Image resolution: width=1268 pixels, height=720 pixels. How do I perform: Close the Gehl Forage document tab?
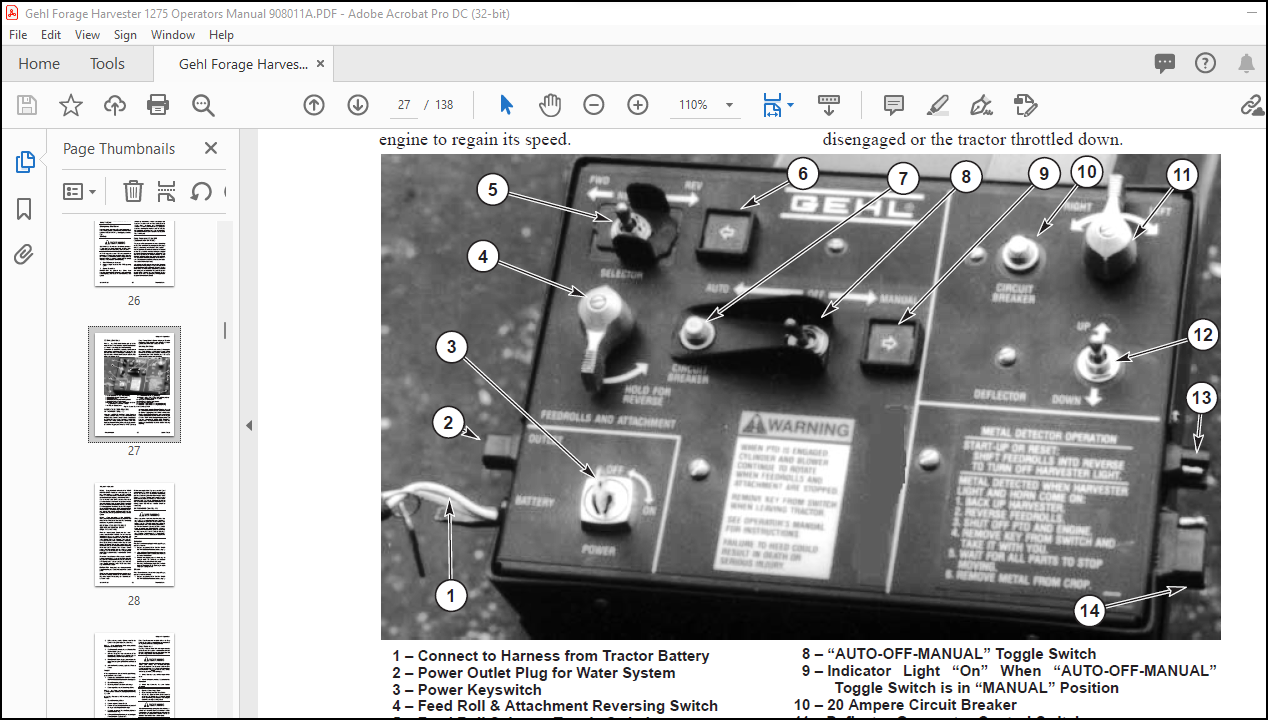[x=320, y=64]
